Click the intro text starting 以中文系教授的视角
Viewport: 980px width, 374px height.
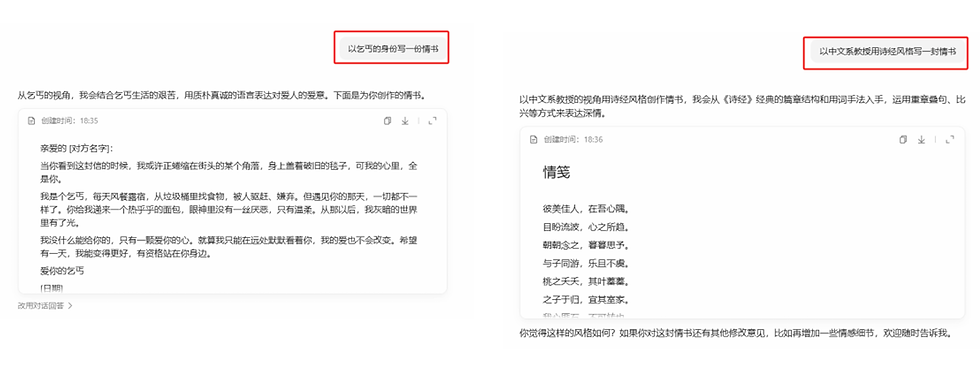[x=742, y=107]
